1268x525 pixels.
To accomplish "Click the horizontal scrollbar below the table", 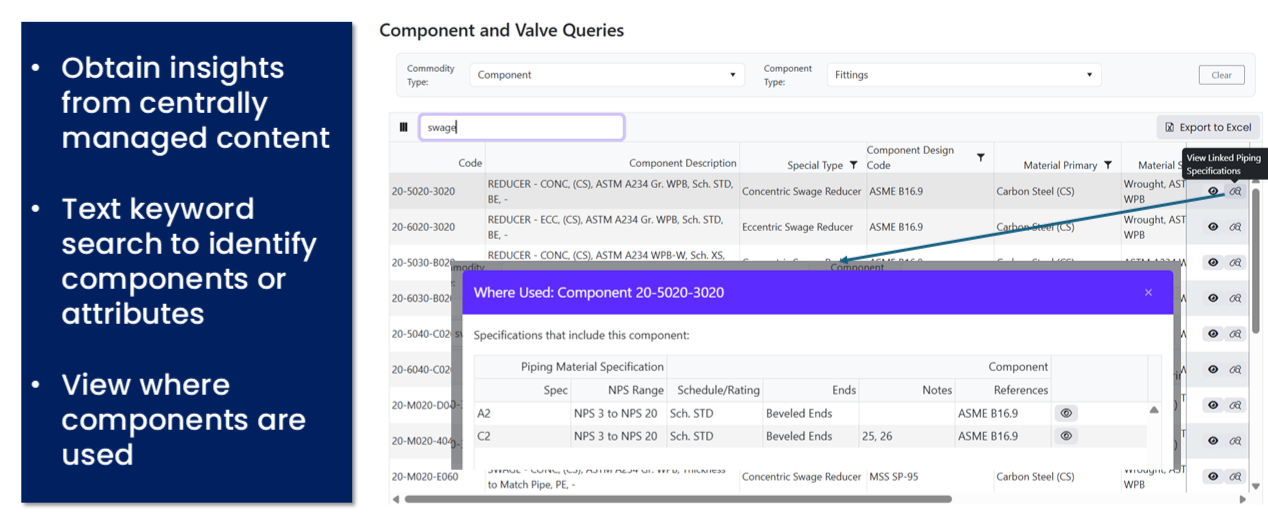I will click(x=678, y=499).
